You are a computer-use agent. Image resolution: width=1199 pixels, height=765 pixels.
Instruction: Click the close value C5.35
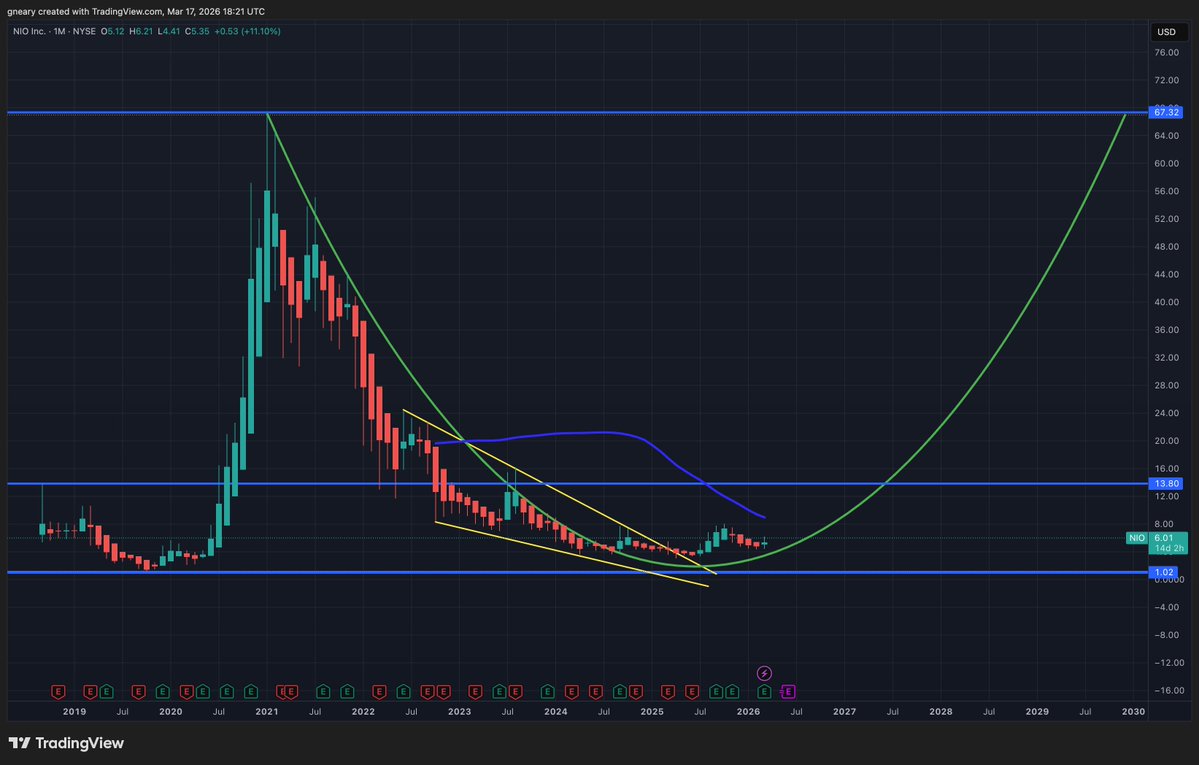[197, 31]
